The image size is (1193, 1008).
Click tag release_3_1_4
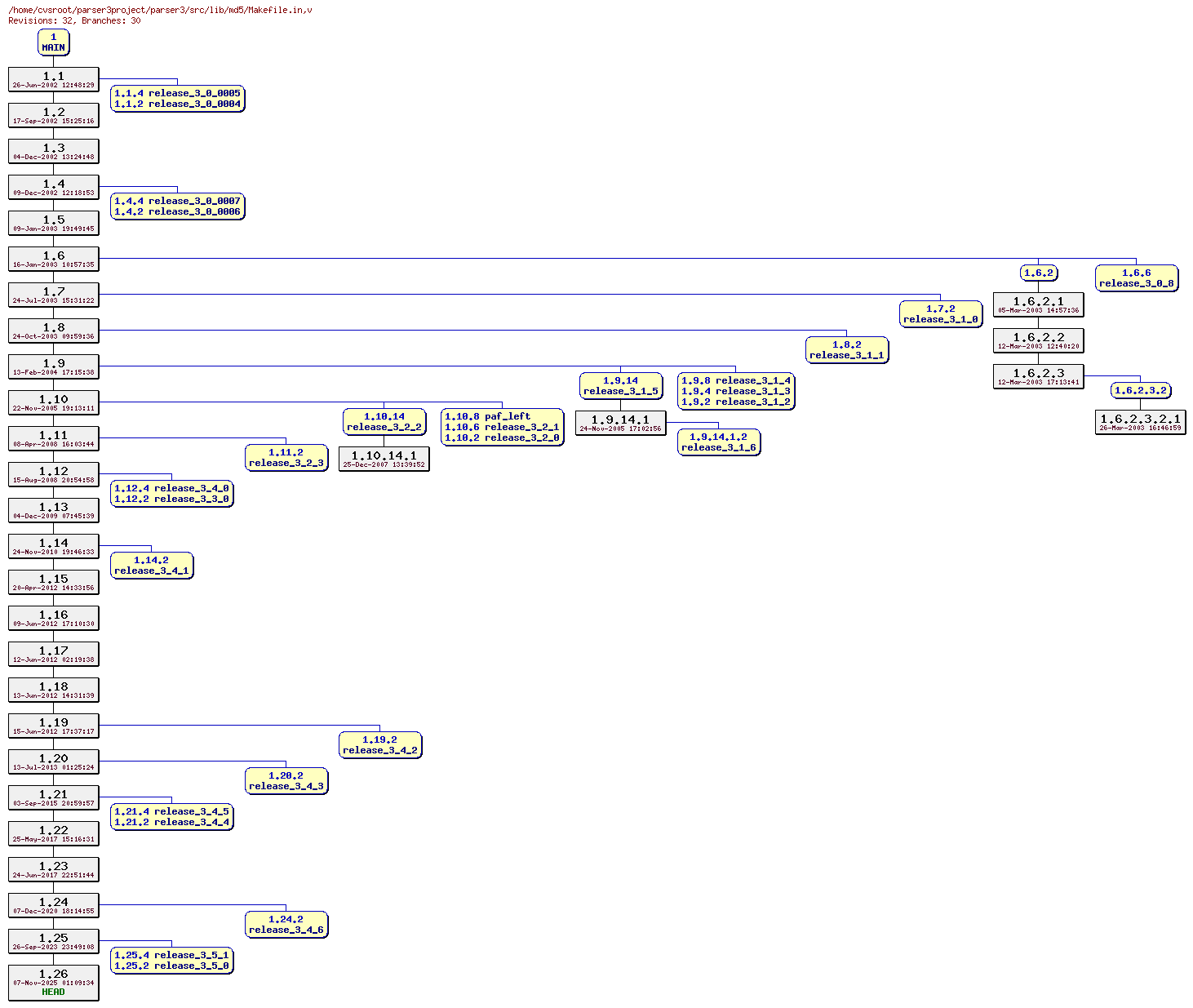[x=752, y=380]
